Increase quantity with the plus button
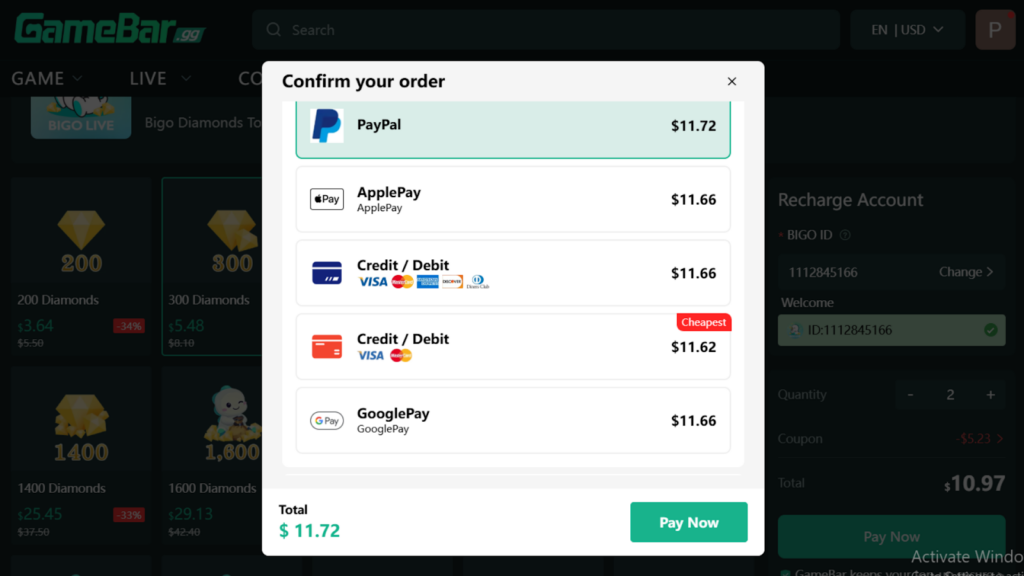This screenshot has width=1024, height=576. click(990, 395)
